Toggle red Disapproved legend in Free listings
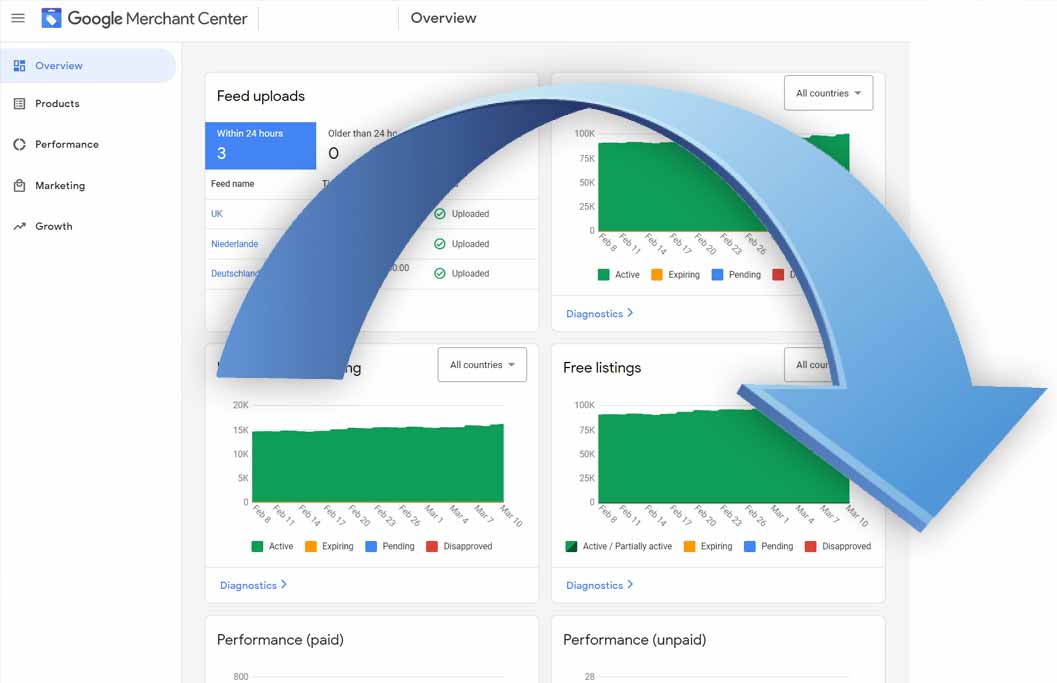Viewport: 1057px width, 683px height. click(811, 547)
